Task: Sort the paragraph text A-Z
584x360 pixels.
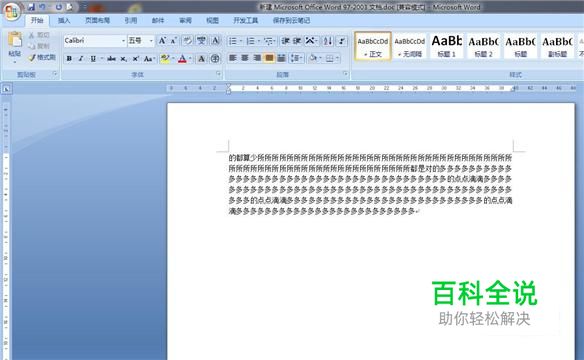Action: point(328,41)
